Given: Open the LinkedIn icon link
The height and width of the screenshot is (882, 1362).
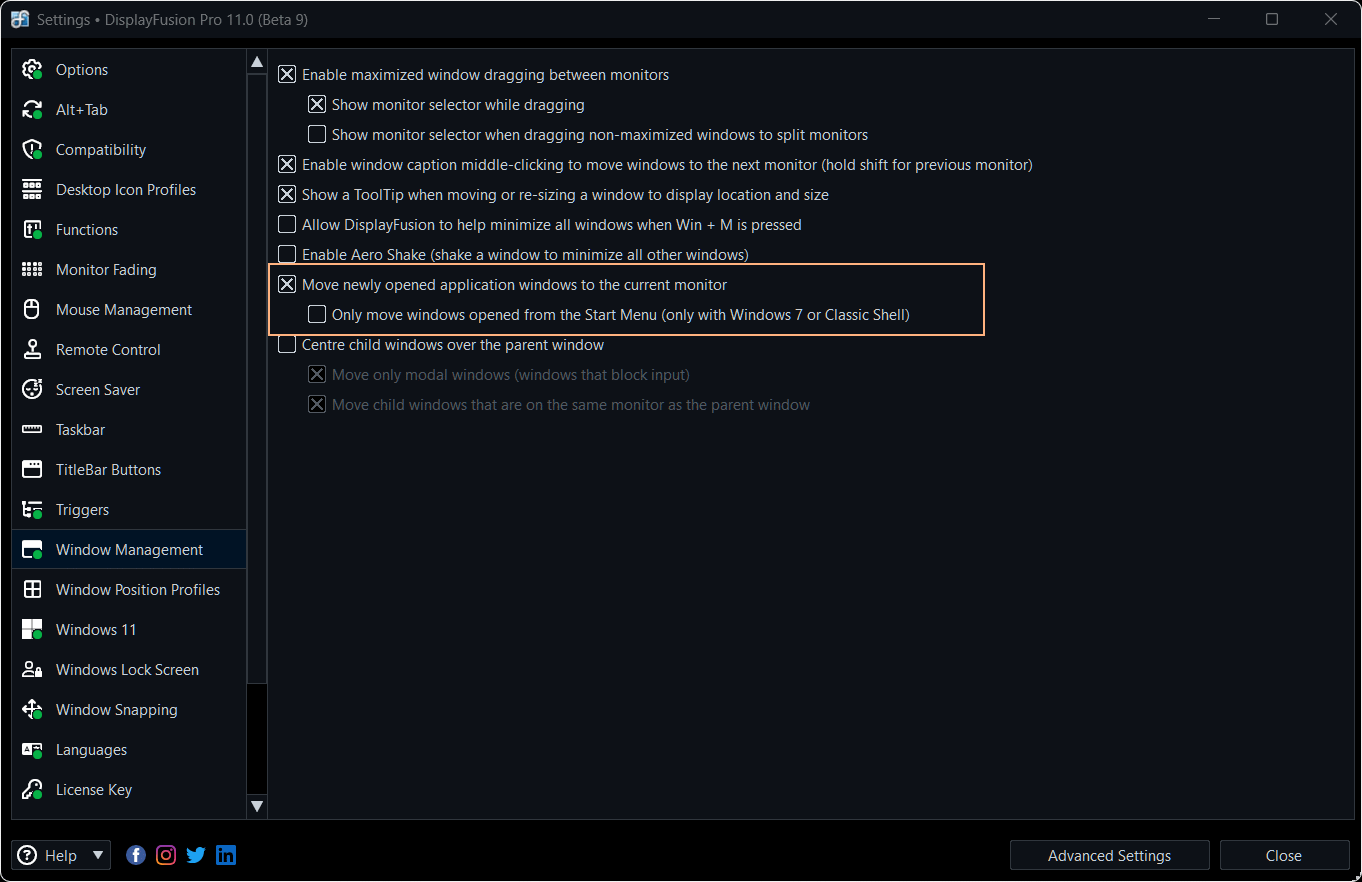Looking at the screenshot, I should click(226, 855).
